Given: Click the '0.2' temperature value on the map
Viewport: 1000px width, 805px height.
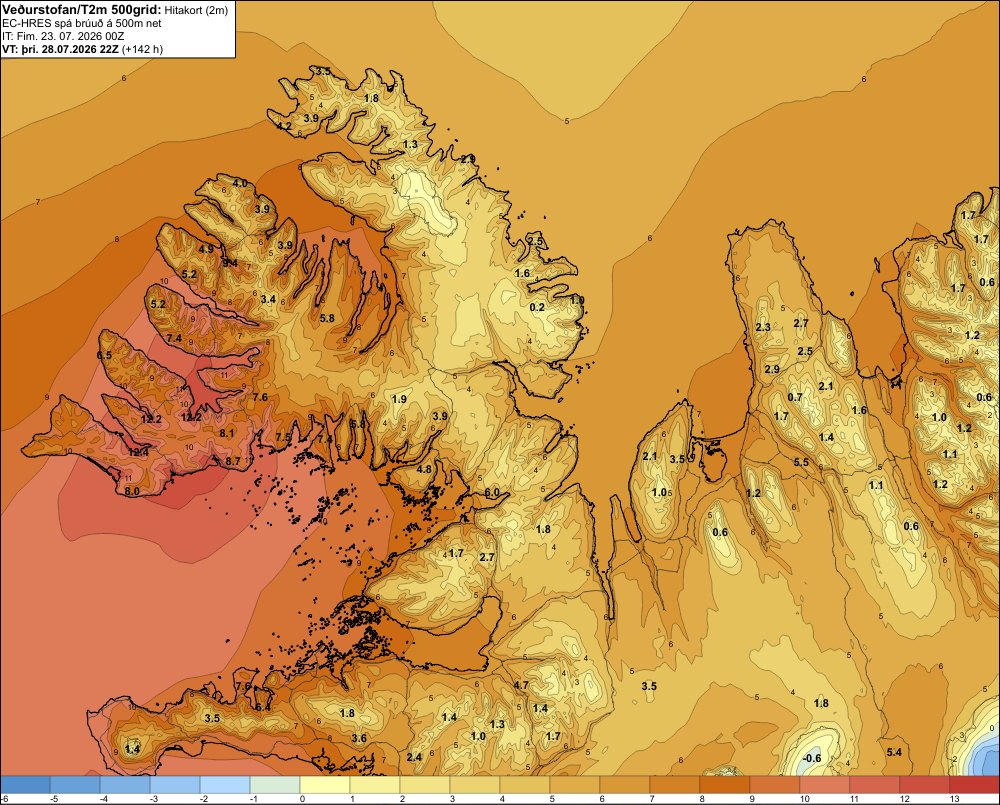Looking at the screenshot, I should point(537,307).
